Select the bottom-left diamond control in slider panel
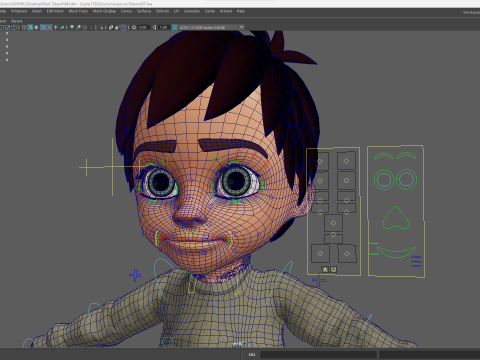This screenshot has width=480, height=360. (320, 253)
